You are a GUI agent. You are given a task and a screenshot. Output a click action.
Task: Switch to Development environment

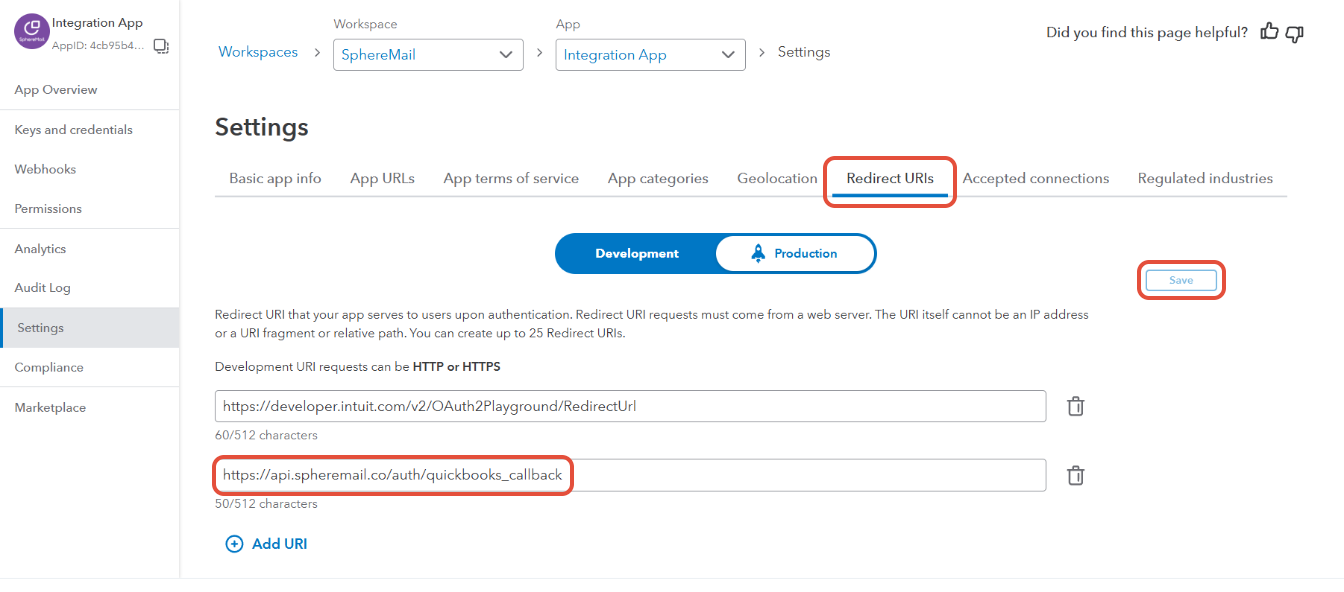pyautogui.click(x=637, y=254)
